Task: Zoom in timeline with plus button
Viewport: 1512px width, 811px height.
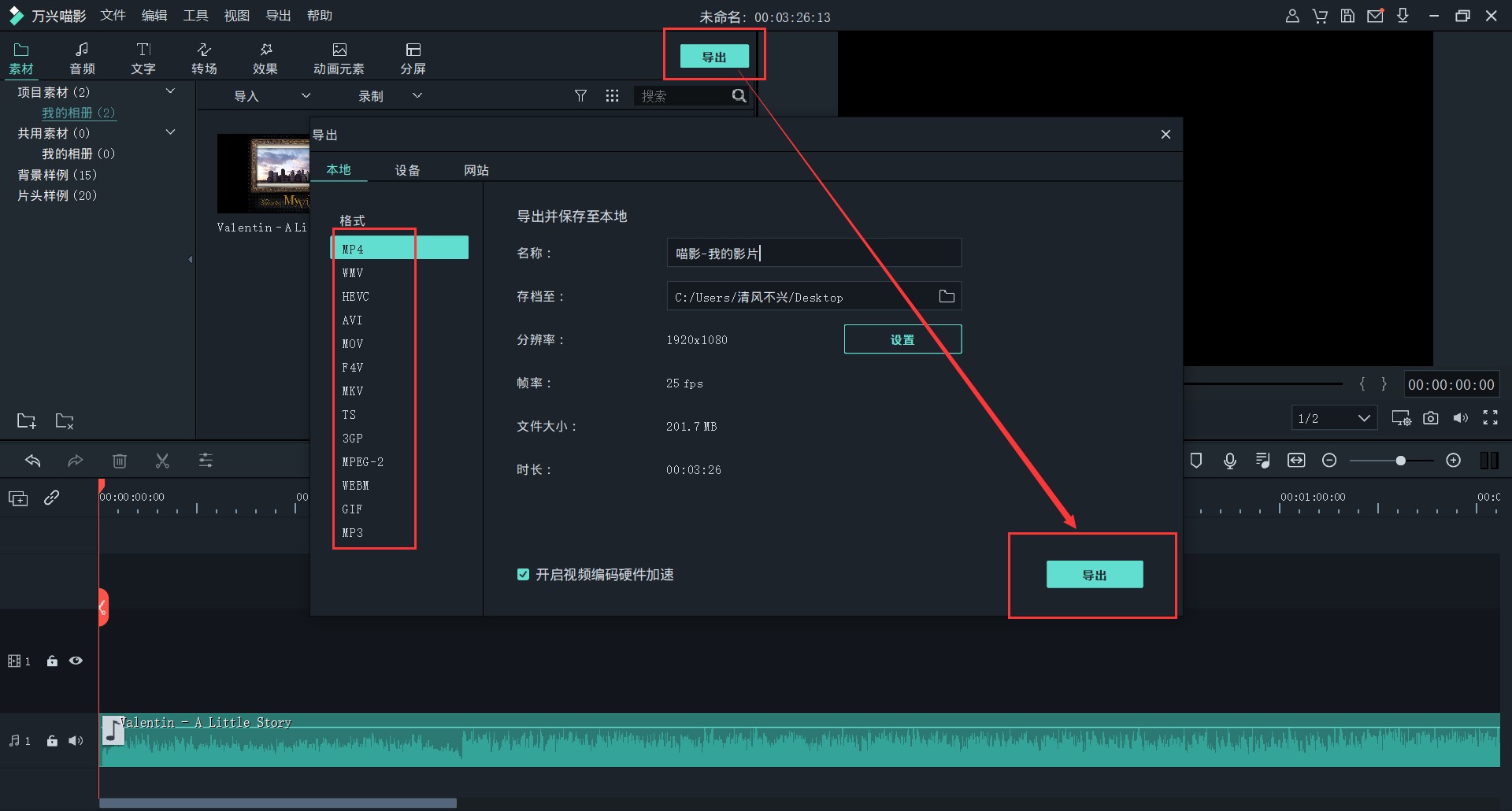Action: coord(1454,461)
